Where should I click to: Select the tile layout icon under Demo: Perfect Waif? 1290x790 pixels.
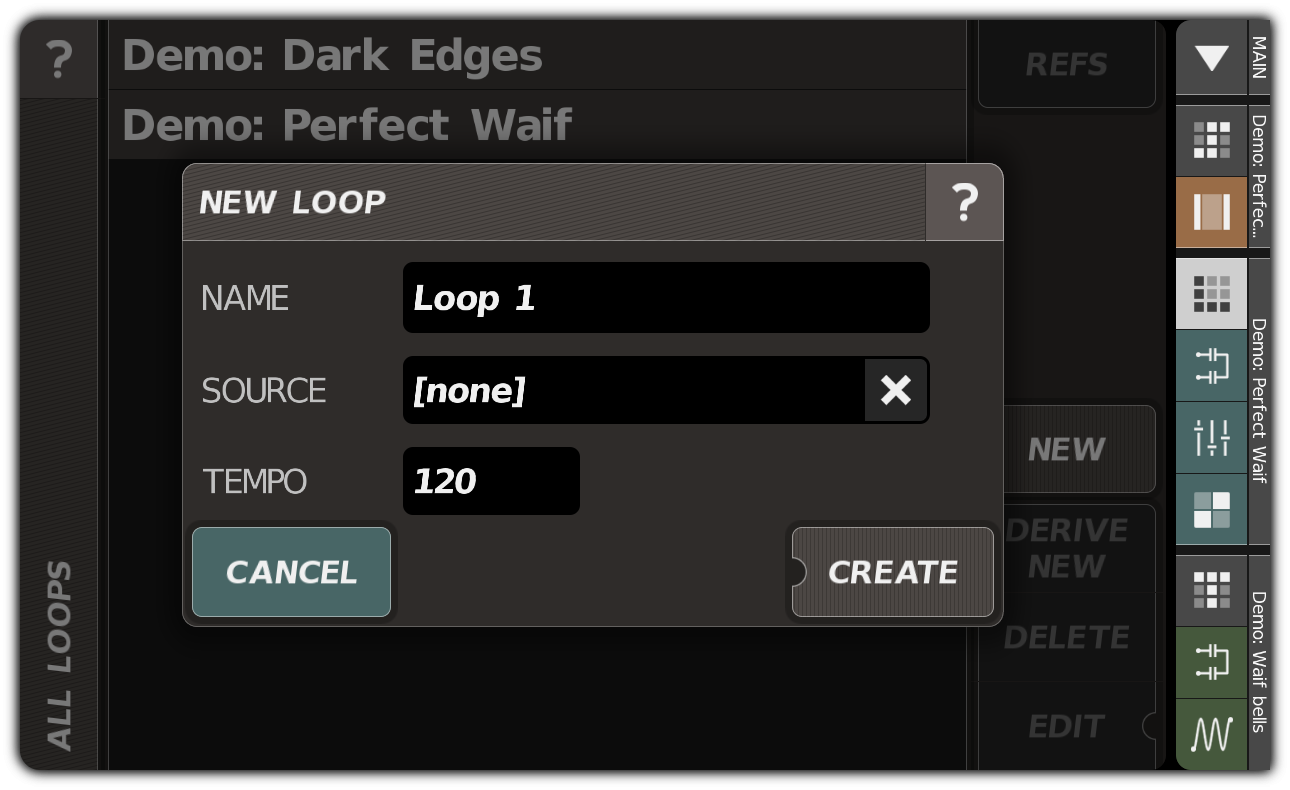click(x=1211, y=510)
